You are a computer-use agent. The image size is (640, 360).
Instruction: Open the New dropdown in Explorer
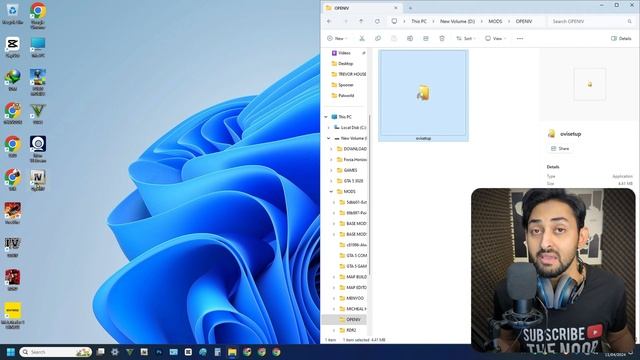(337, 38)
